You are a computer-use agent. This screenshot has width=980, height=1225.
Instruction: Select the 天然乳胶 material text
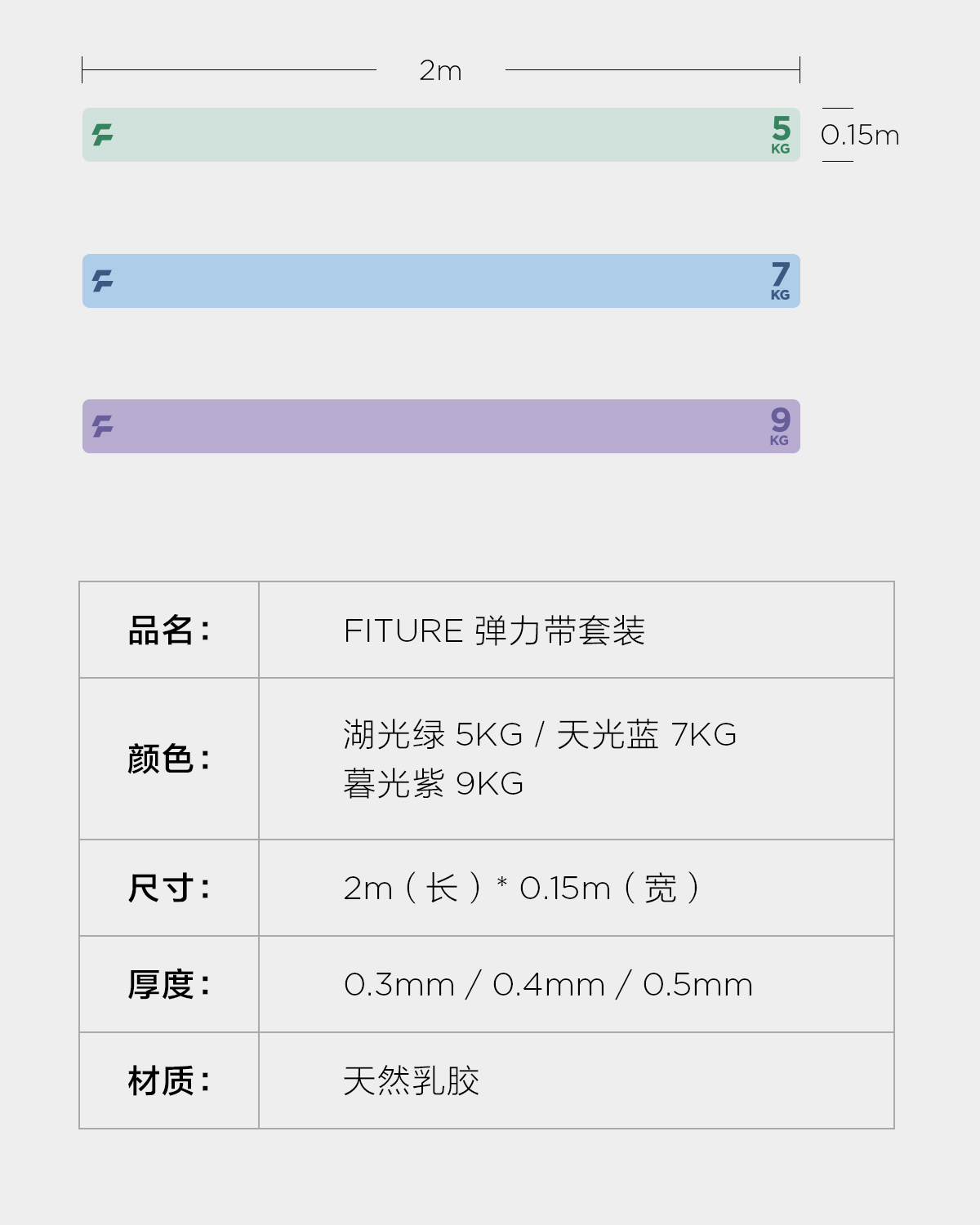[x=411, y=1080]
